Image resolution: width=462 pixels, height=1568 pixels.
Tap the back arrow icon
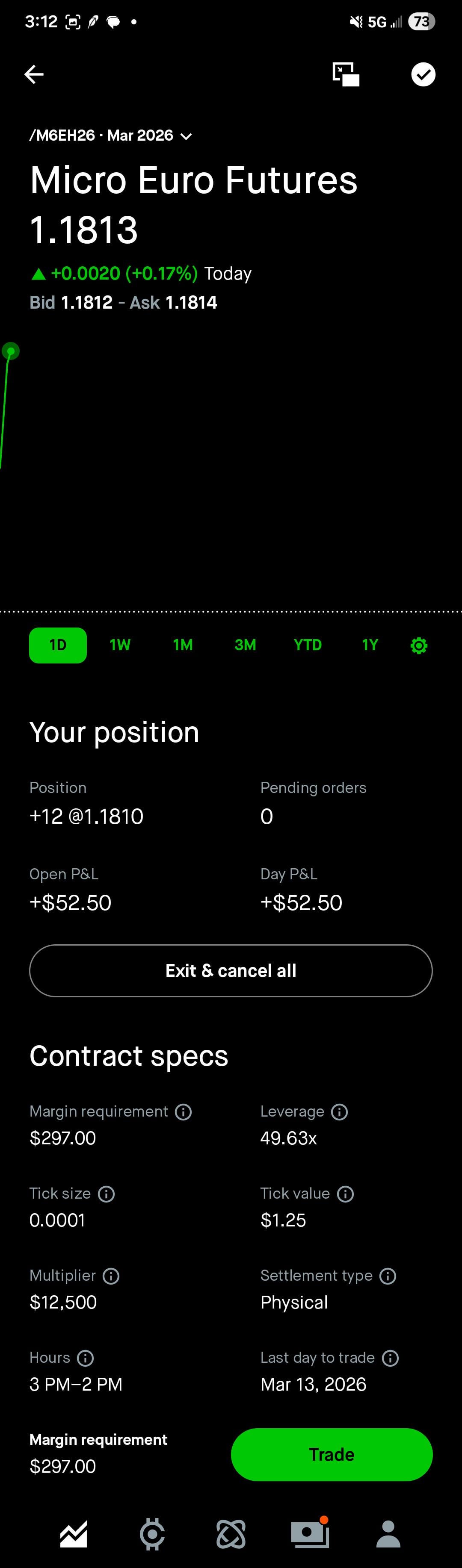(34, 74)
